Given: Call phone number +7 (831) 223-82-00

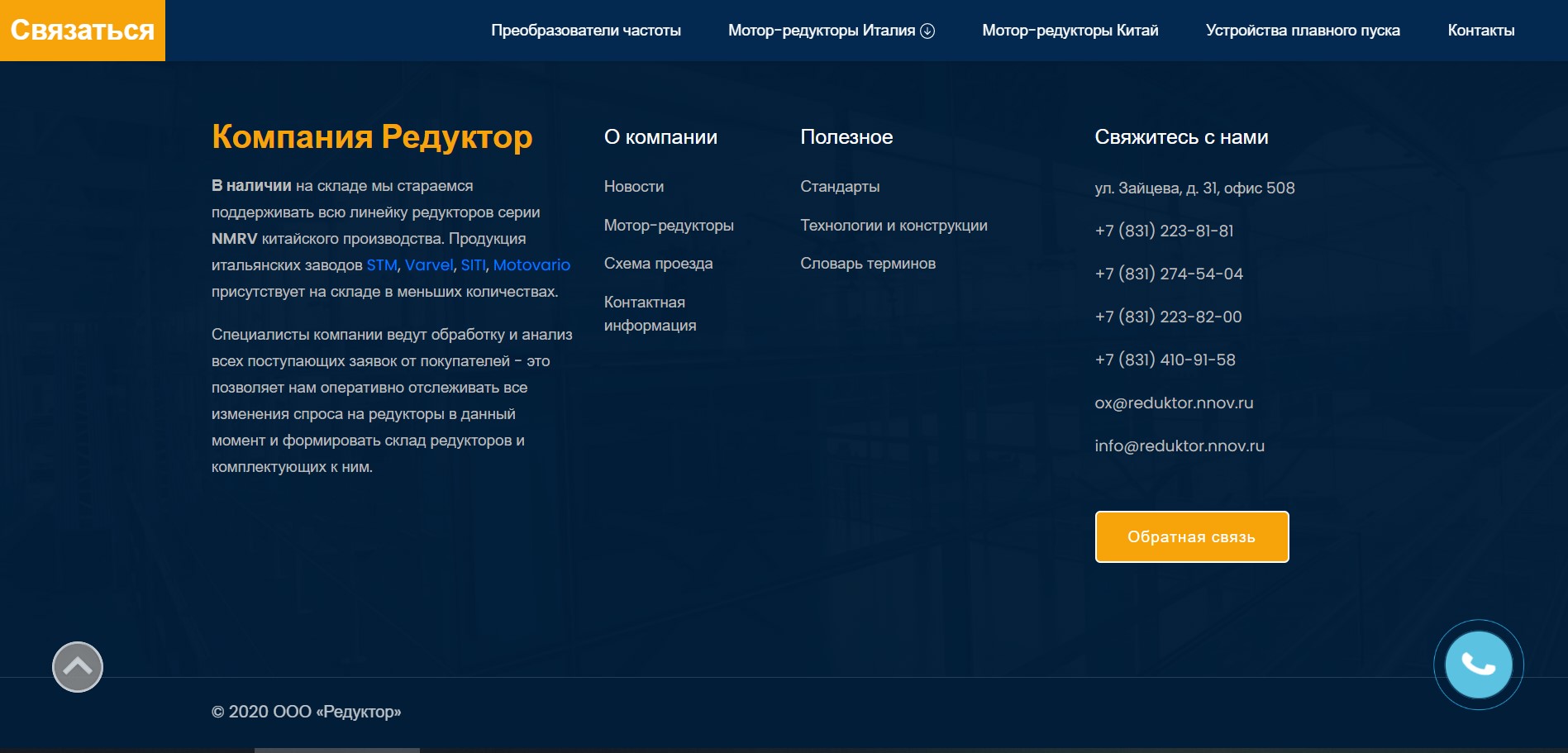Looking at the screenshot, I should 1168,317.
